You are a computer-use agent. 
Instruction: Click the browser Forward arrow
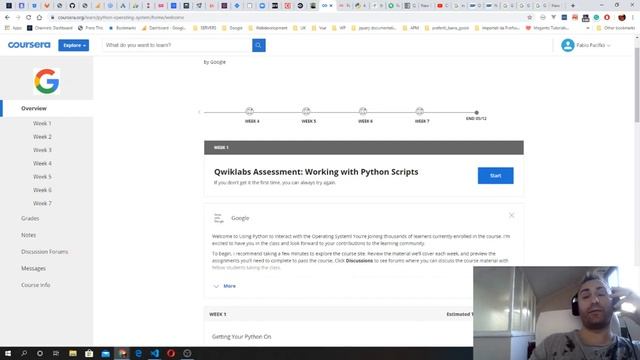tap(18, 18)
